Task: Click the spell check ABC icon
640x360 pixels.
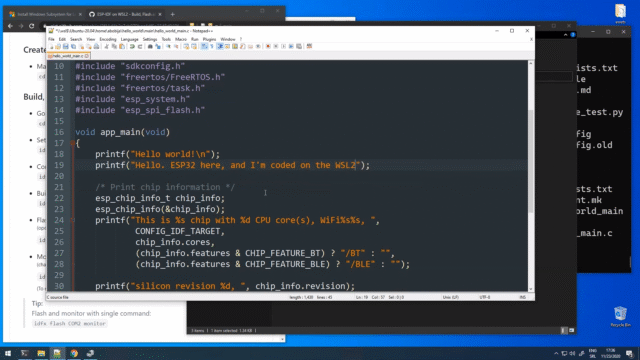Action: [309, 47]
